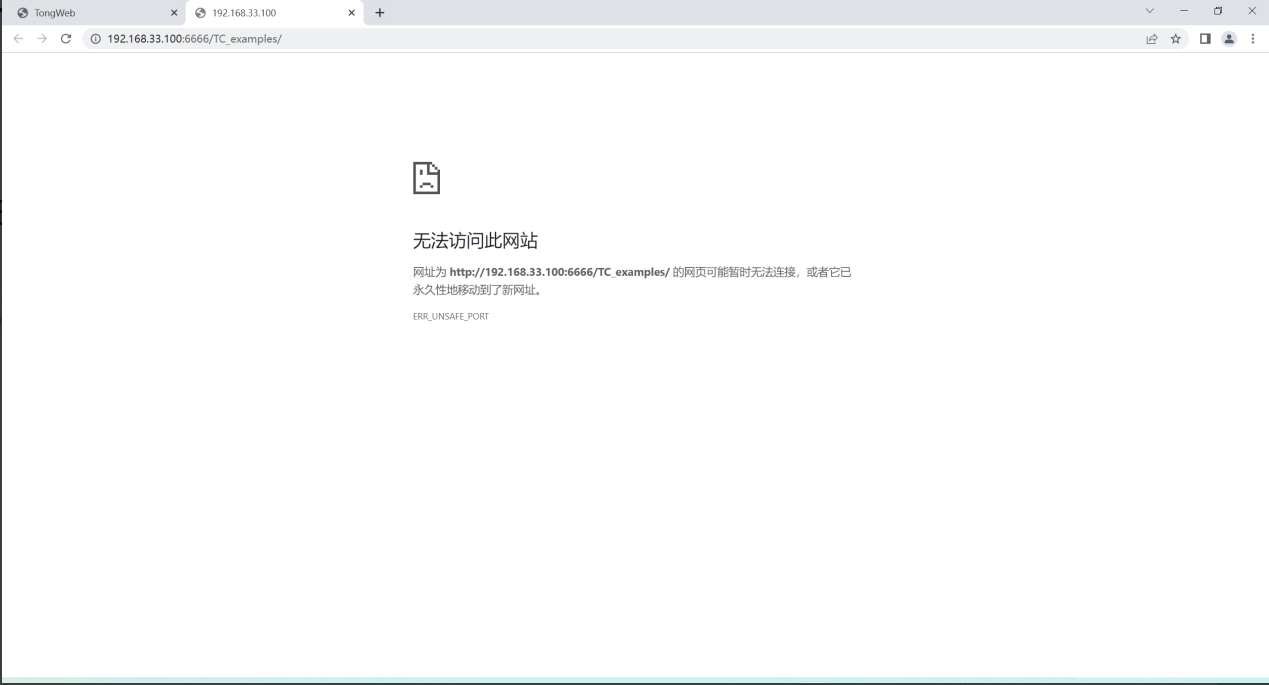Image resolution: width=1269 pixels, height=685 pixels.
Task: Open the side panel icon
Action: click(x=1205, y=39)
